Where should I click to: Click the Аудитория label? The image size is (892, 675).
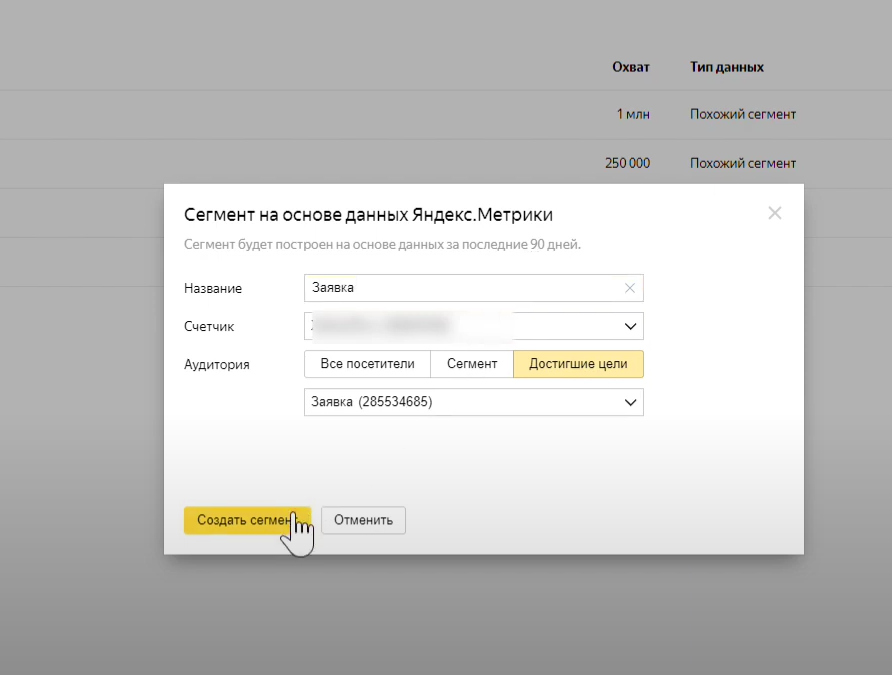[x=217, y=365]
